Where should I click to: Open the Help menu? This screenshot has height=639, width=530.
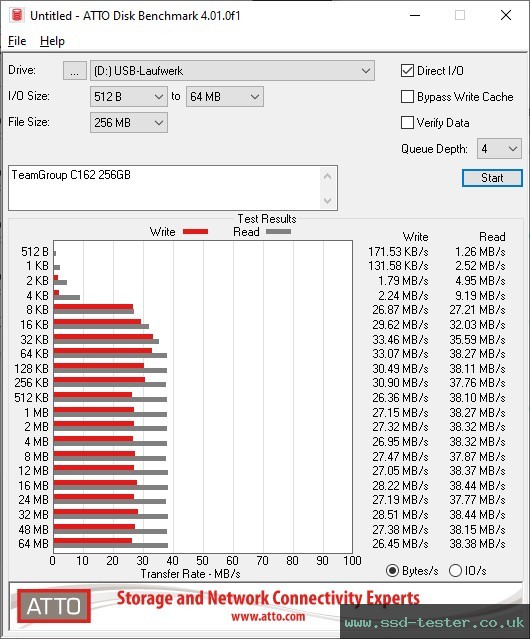52,41
